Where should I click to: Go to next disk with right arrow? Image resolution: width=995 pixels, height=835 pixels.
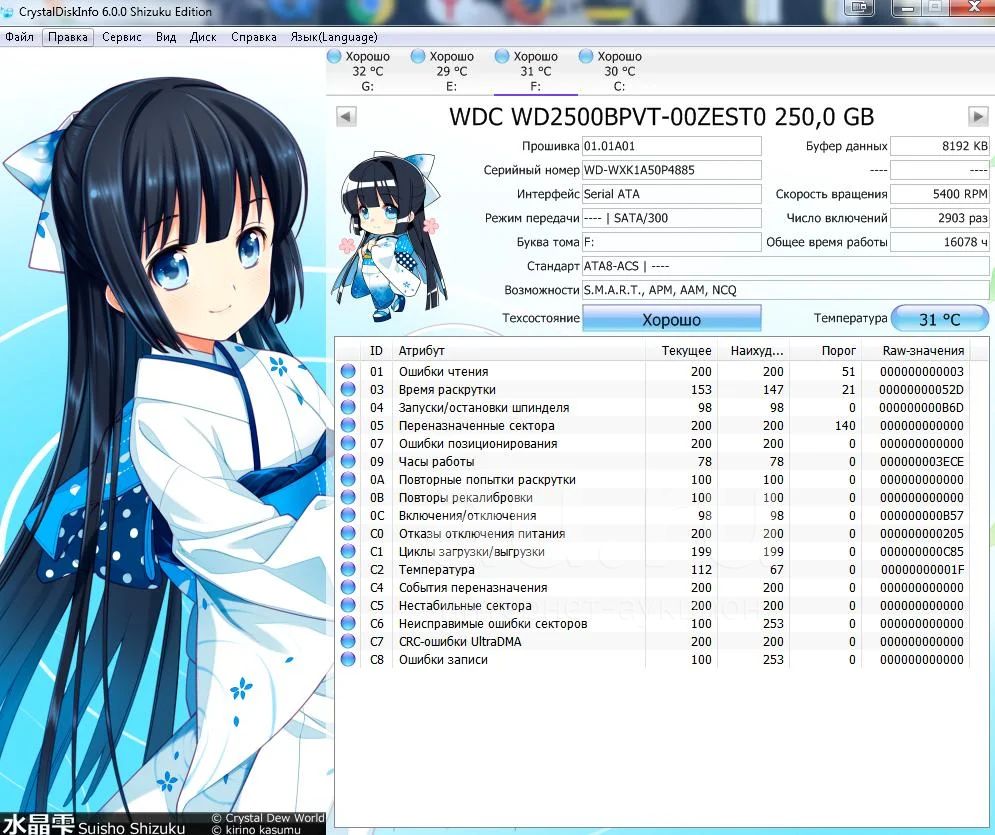[x=978, y=117]
